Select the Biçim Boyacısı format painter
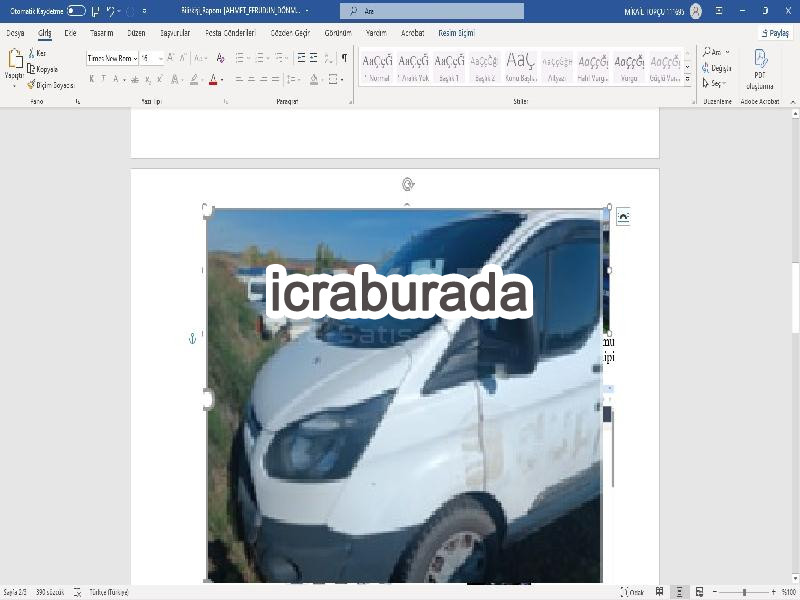This screenshot has height=600, width=800. pos(51,85)
